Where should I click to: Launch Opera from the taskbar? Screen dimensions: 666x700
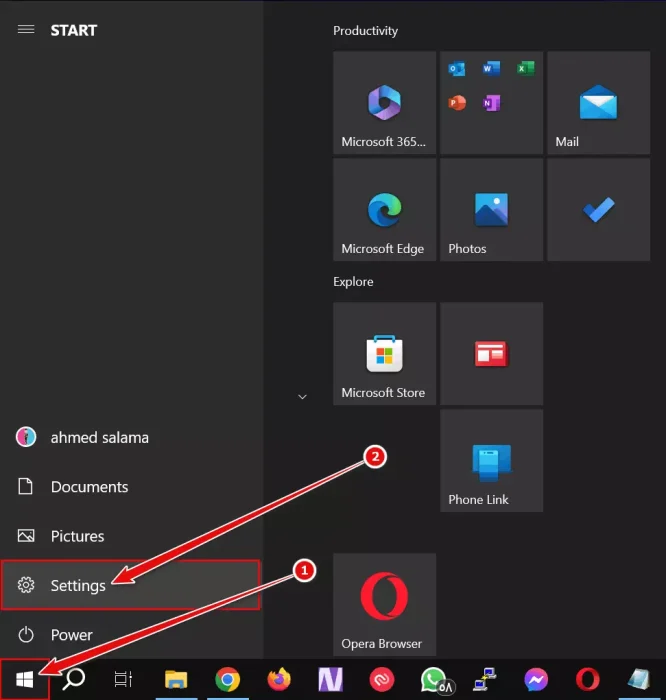click(x=588, y=679)
